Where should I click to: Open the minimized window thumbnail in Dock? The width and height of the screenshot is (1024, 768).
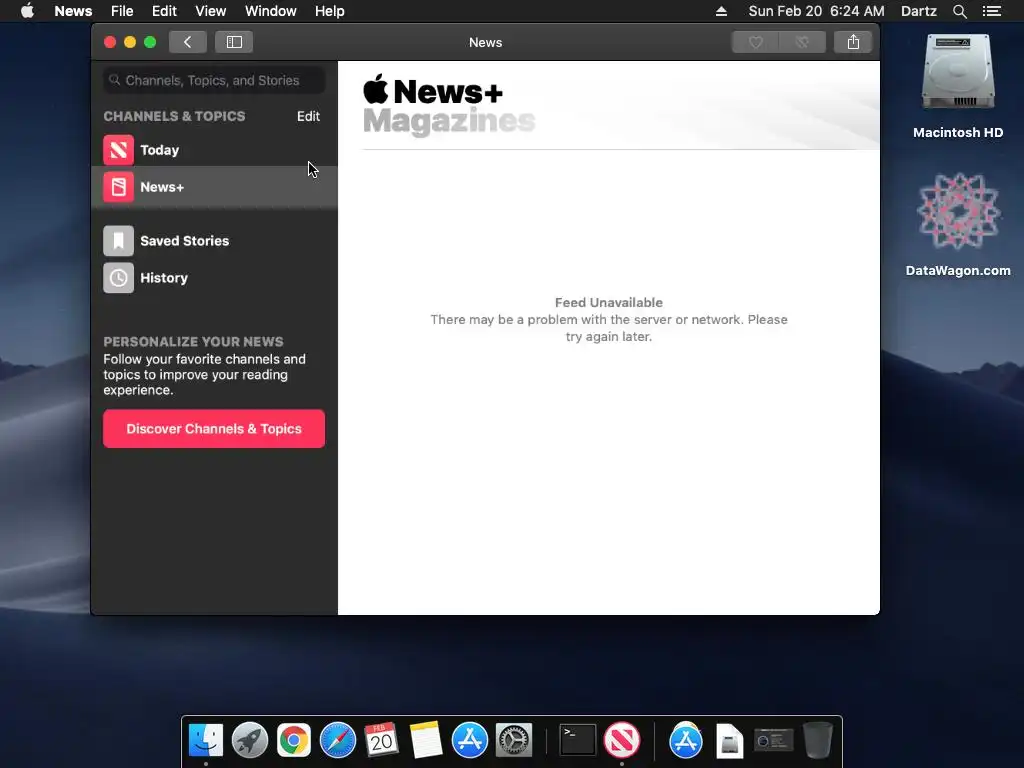pyautogui.click(x=774, y=741)
